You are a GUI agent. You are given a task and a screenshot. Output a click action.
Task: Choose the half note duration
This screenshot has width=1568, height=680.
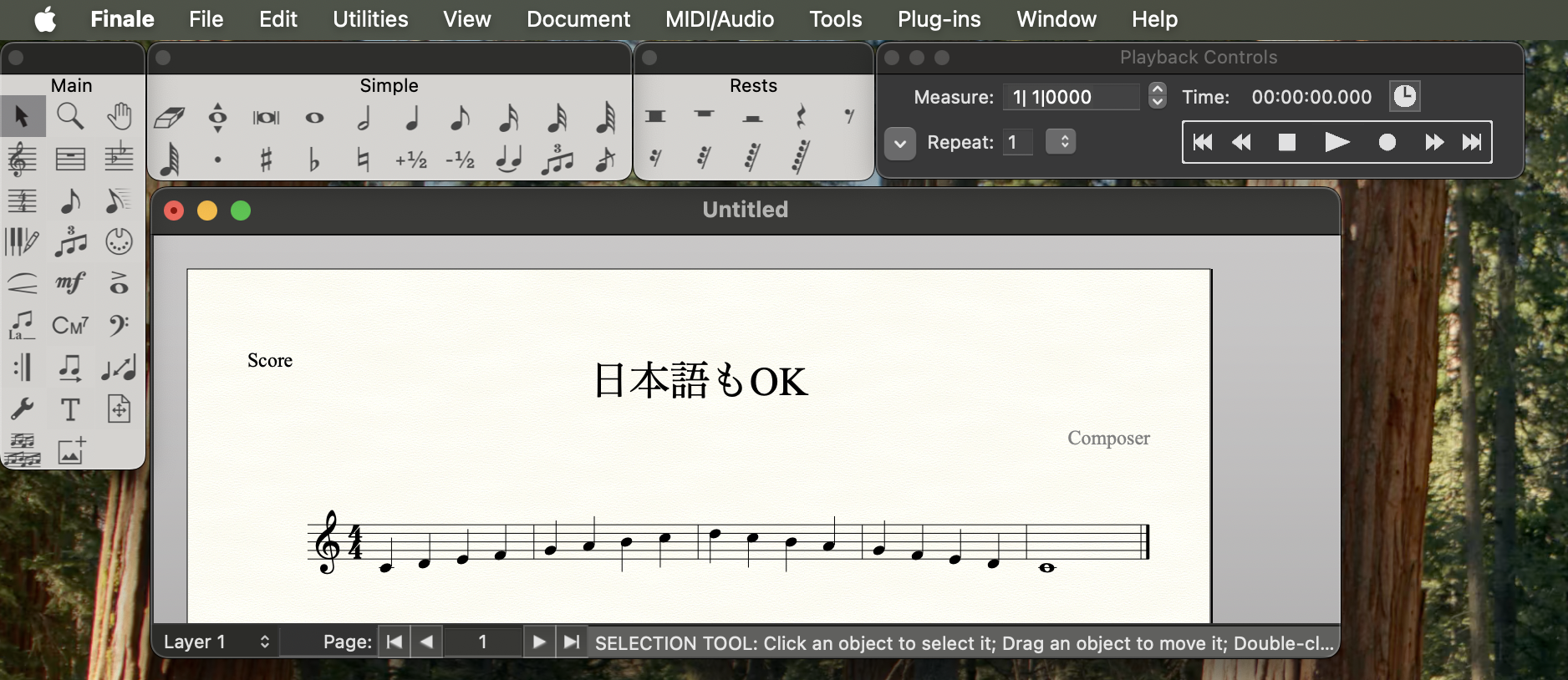[x=364, y=118]
